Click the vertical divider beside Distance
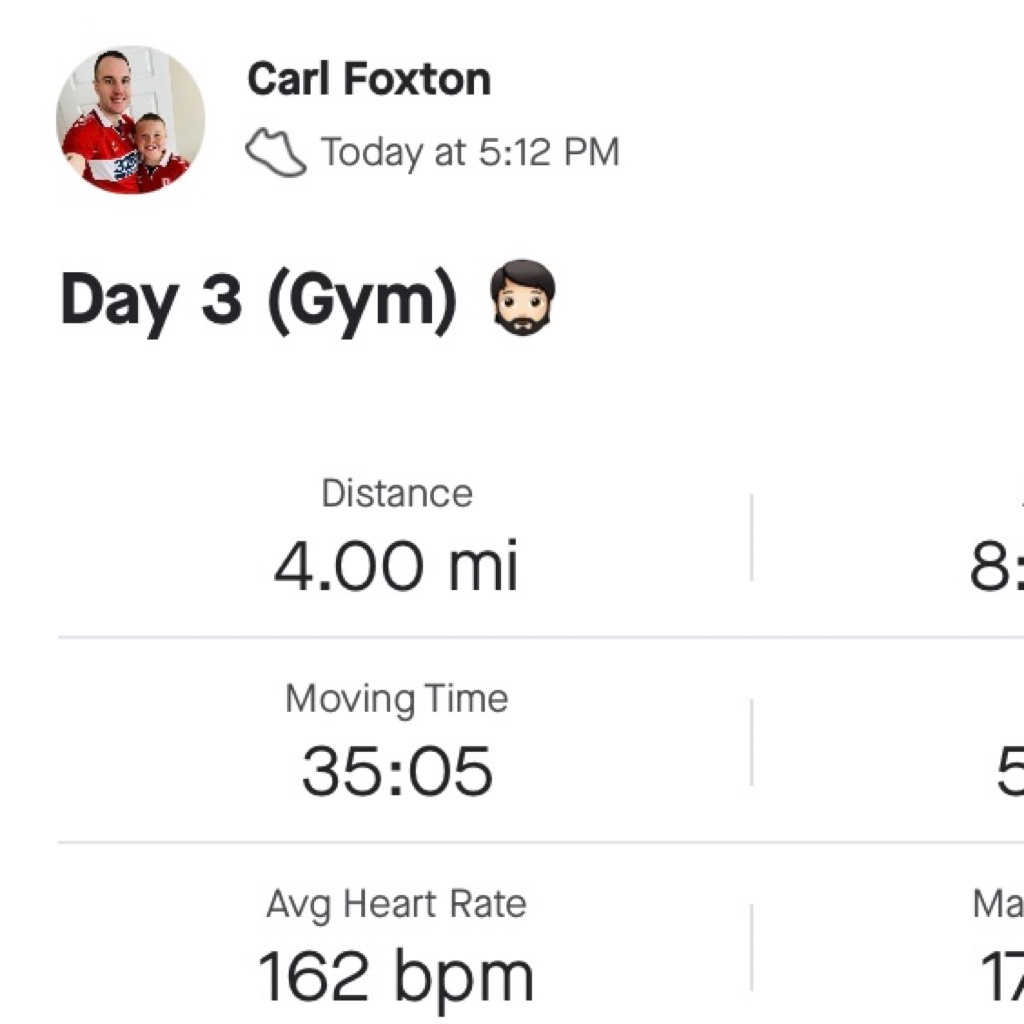Viewport: 1024px width, 1024px height. click(752, 537)
